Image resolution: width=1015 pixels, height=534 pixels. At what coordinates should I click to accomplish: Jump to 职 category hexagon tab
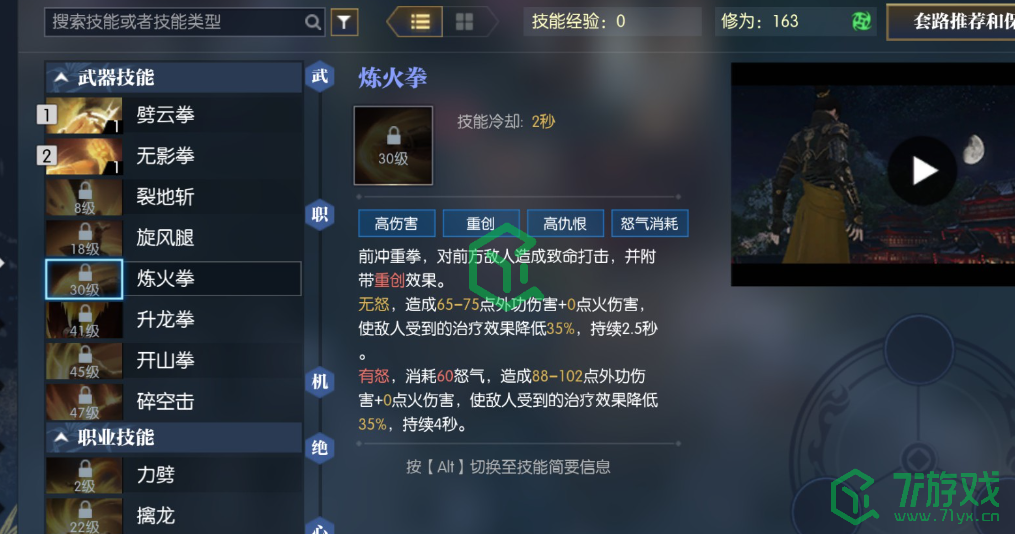[x=320, y=214]
